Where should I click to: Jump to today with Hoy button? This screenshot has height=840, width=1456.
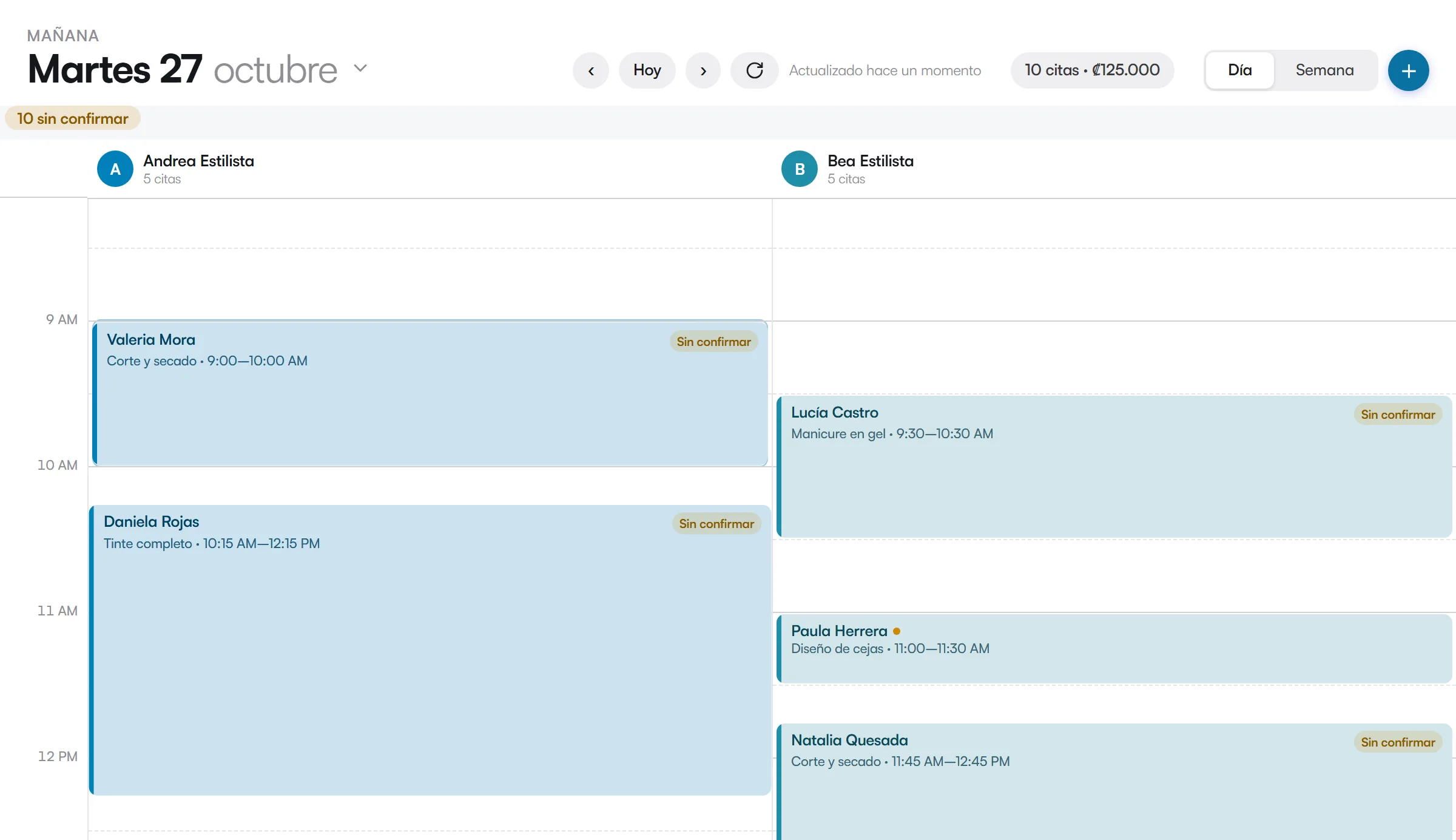[647, 70]
